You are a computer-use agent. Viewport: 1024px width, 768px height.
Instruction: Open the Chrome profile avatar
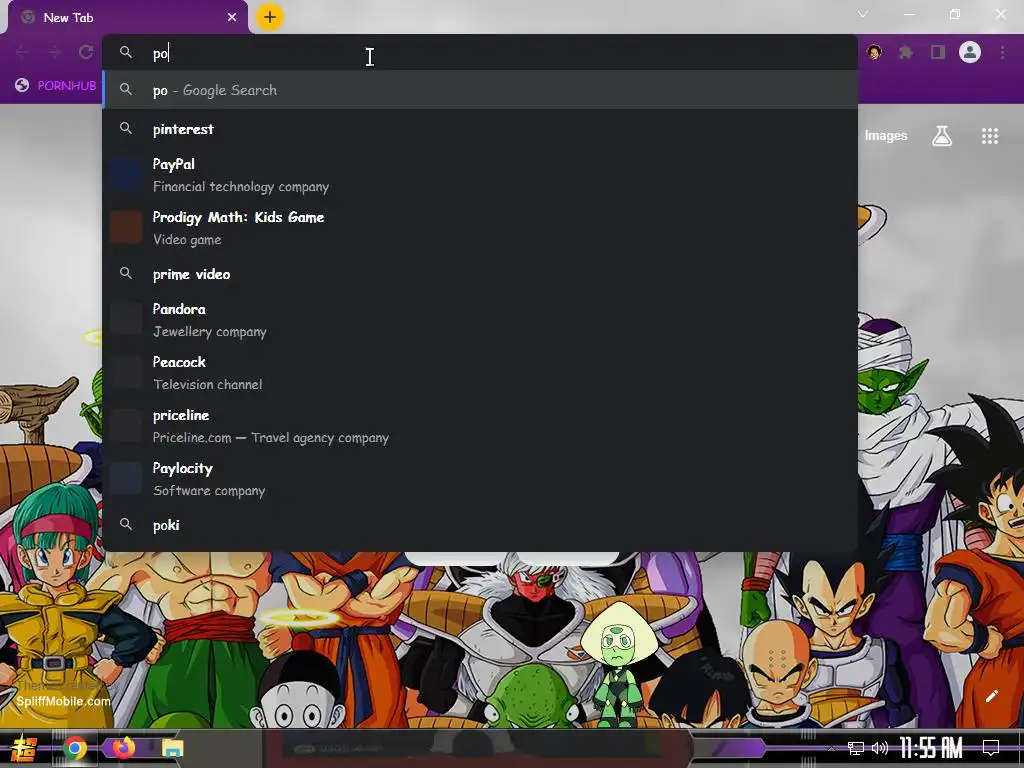coord(970,52)
